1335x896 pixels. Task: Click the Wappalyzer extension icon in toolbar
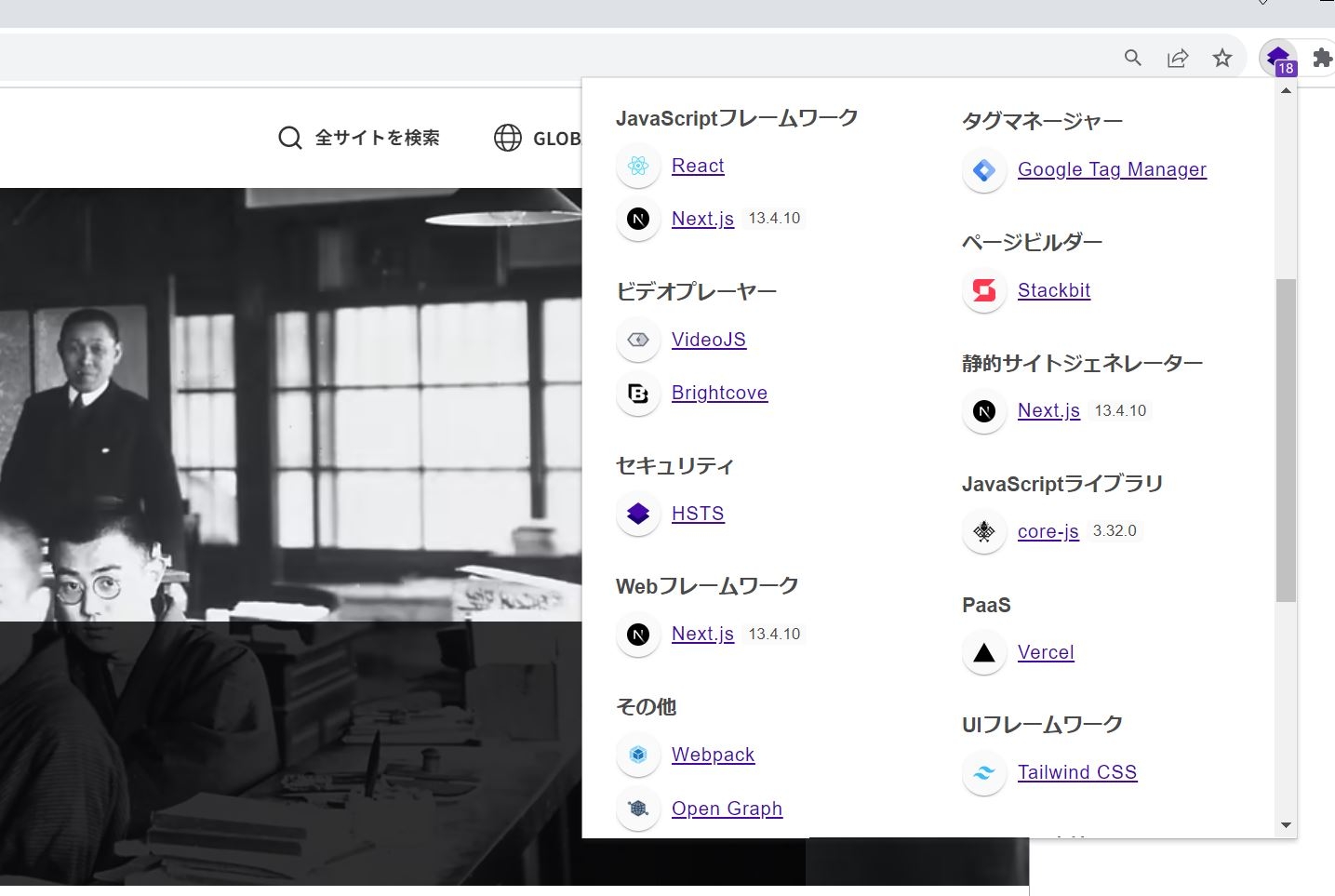click(x=1277, y=58)
